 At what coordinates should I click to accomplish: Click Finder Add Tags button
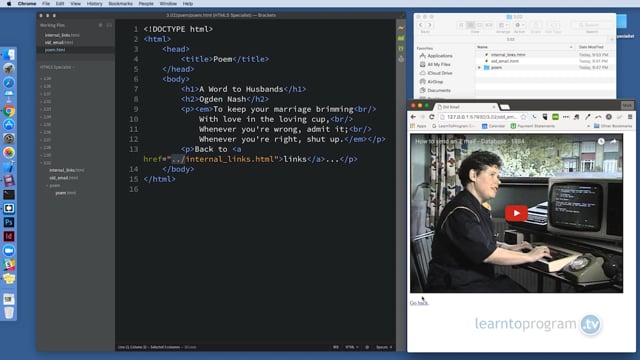click(553, 25)
